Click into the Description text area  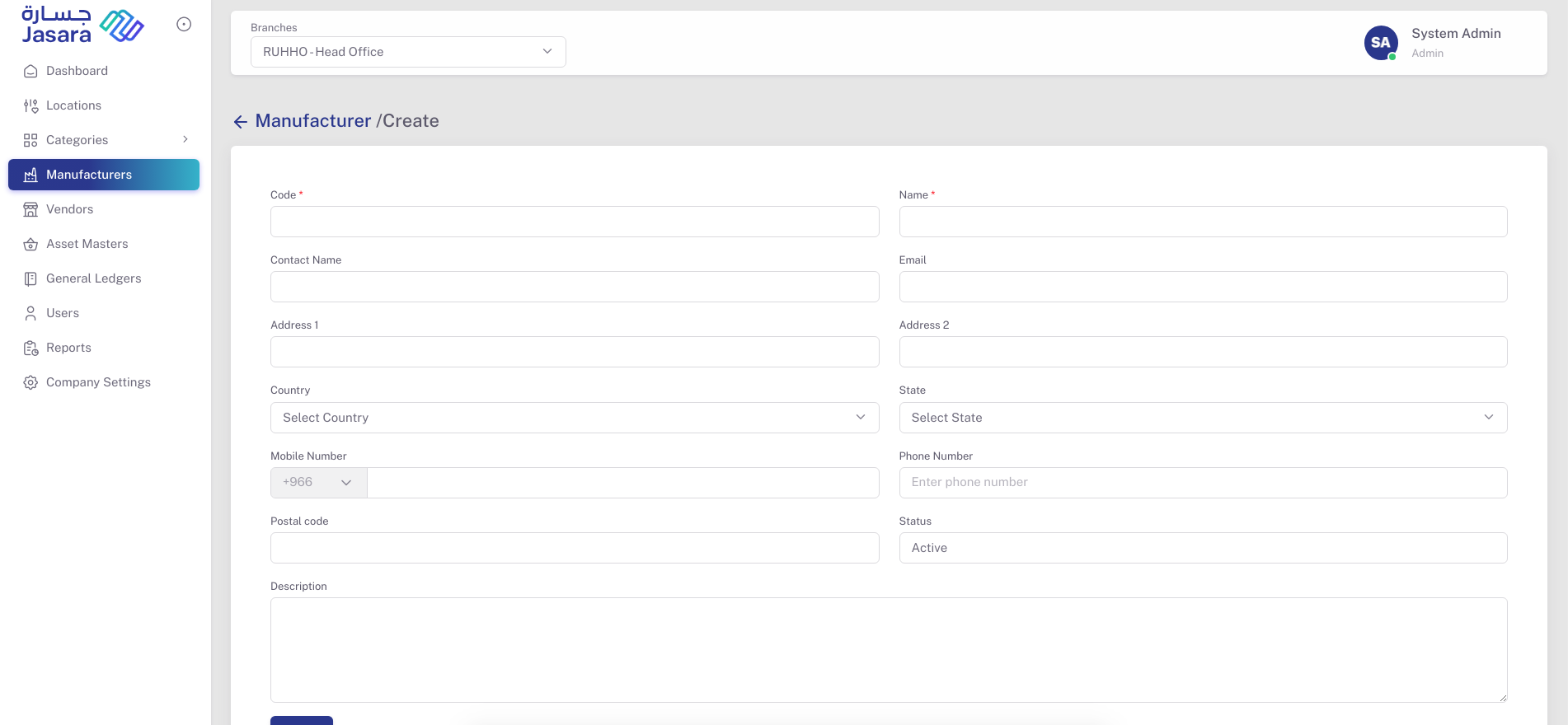tap(888, 649)
